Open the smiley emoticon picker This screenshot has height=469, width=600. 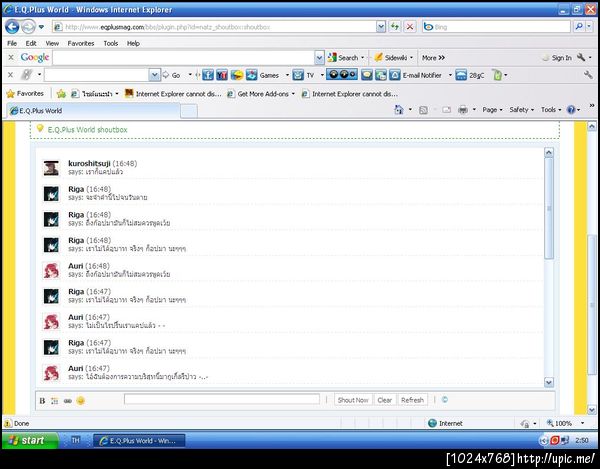click(80, 401)
